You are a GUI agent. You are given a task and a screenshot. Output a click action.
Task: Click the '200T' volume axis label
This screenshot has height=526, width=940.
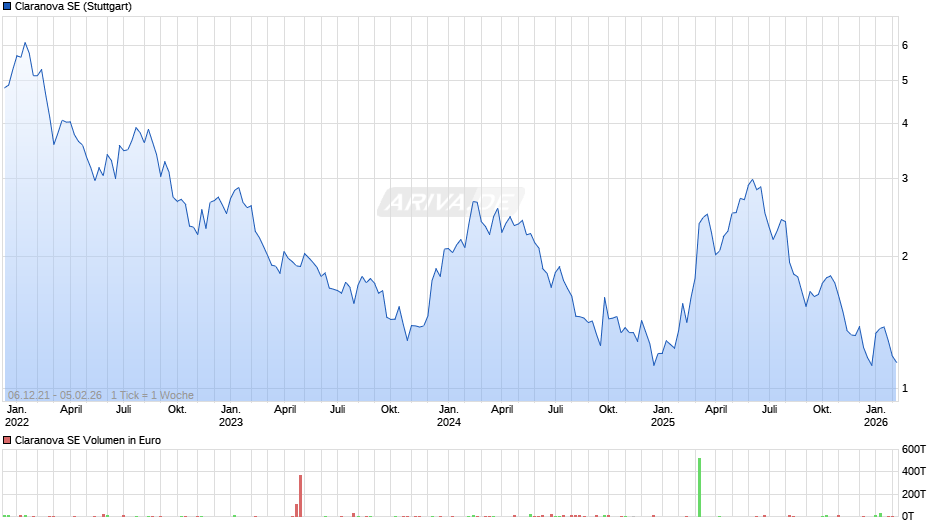click(x=914, y=494)
